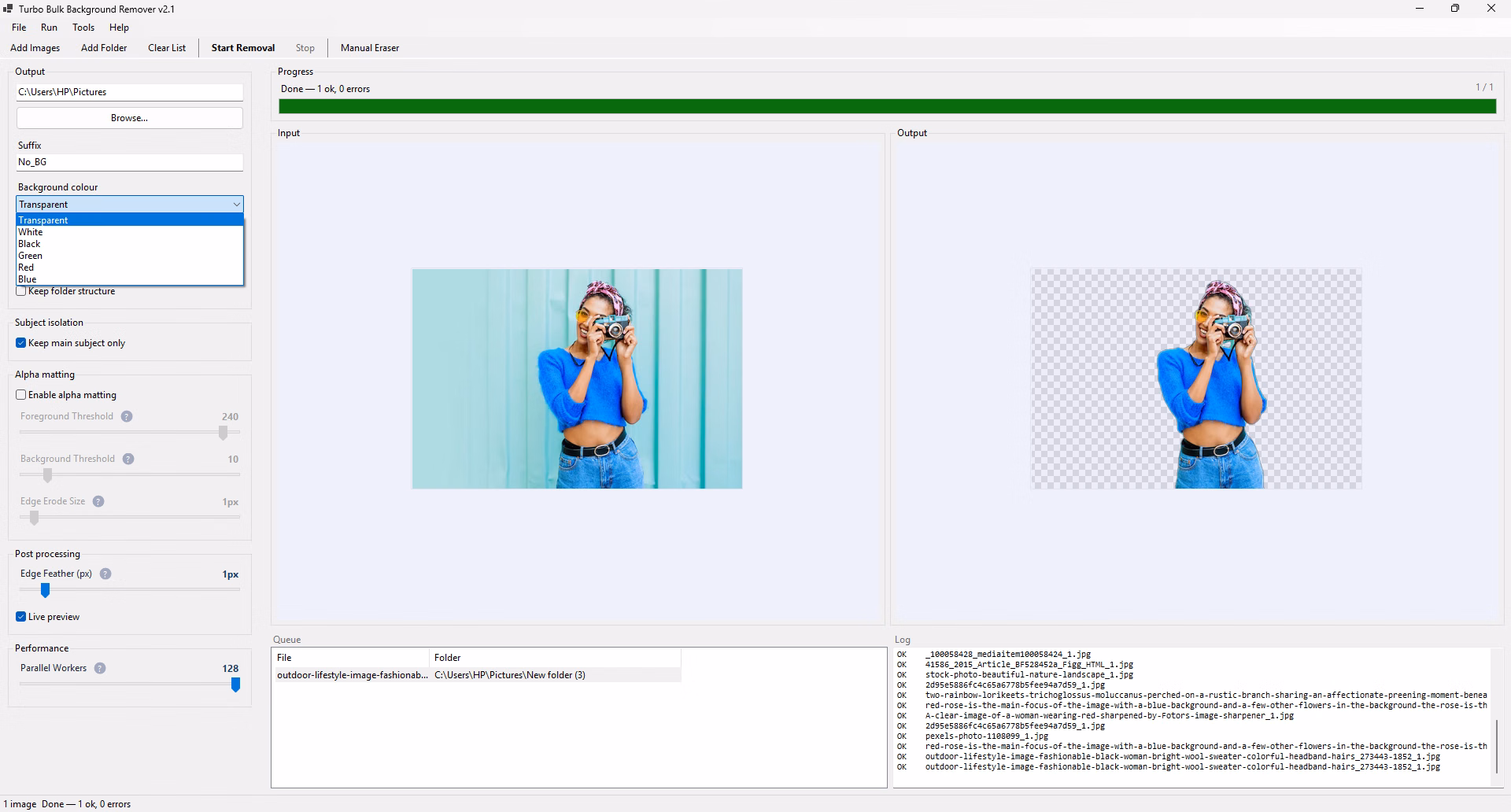The height and width of the screenshot is (812, 1511).
Task: Enable alpha matting checkbox
Action: pyautogui.click(x=21, y=395)
